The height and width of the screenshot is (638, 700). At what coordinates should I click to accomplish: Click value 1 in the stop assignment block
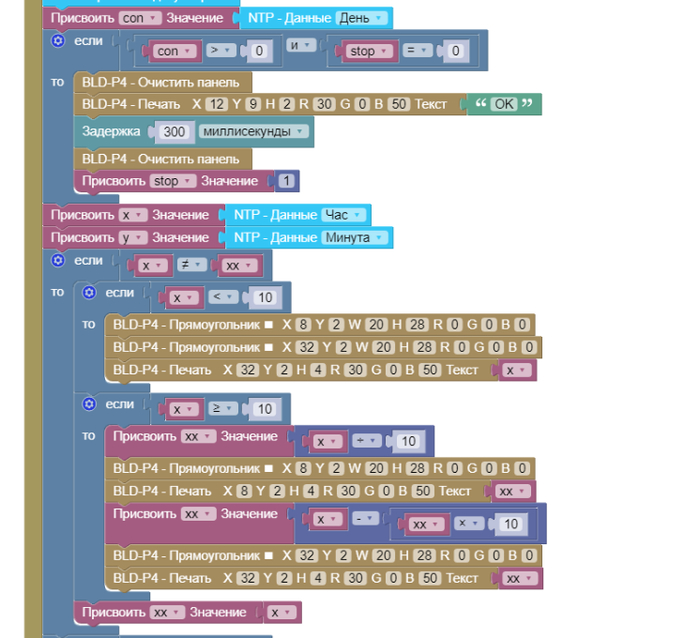tap(287, 181)
